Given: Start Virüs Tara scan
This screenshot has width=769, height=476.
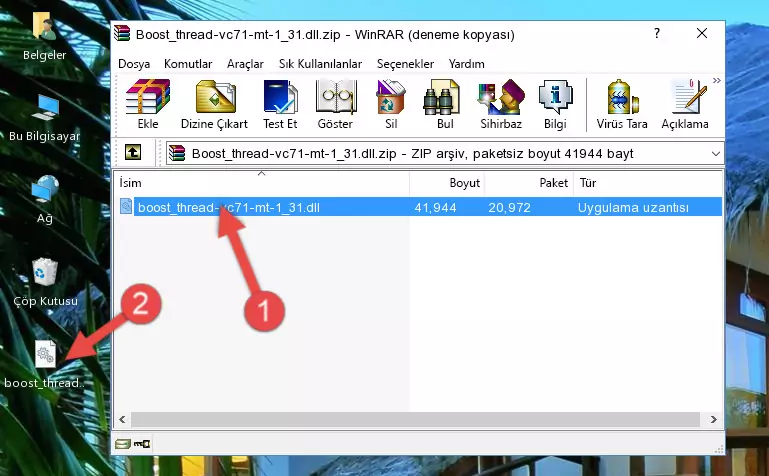Looking at the screenshot, I should tap(622, 104).
